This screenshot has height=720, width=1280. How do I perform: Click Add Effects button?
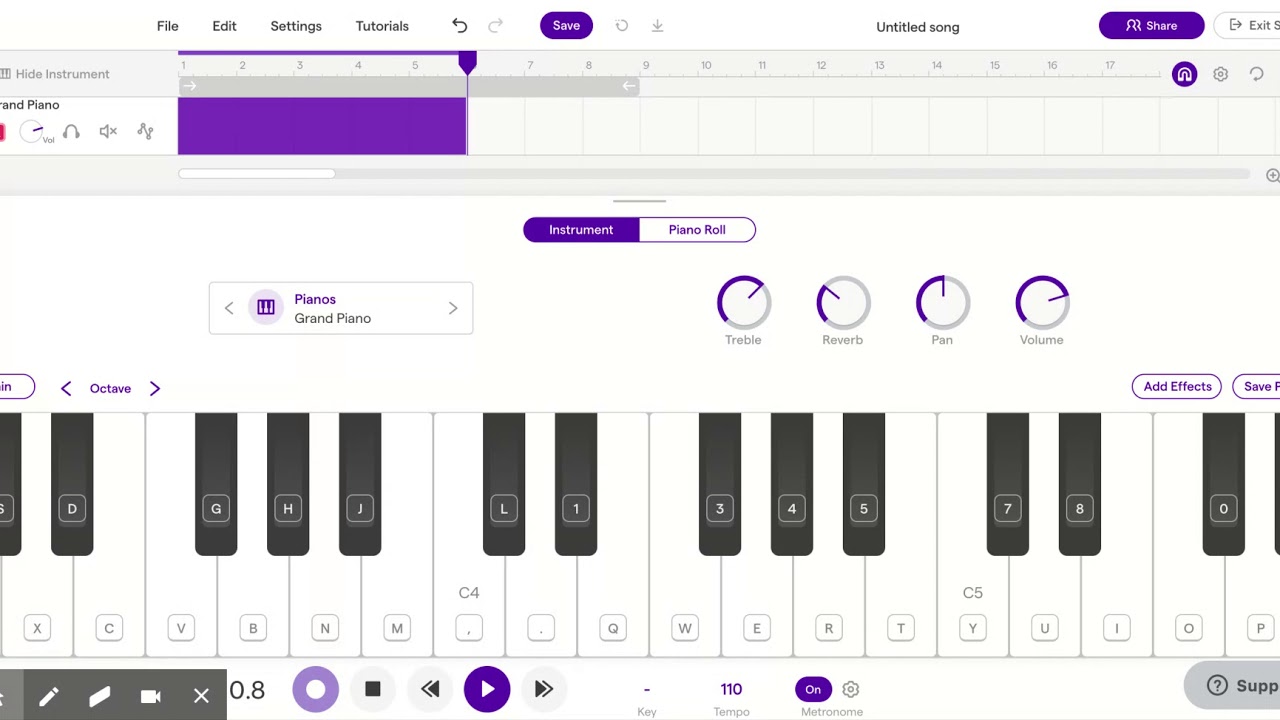1177,387
